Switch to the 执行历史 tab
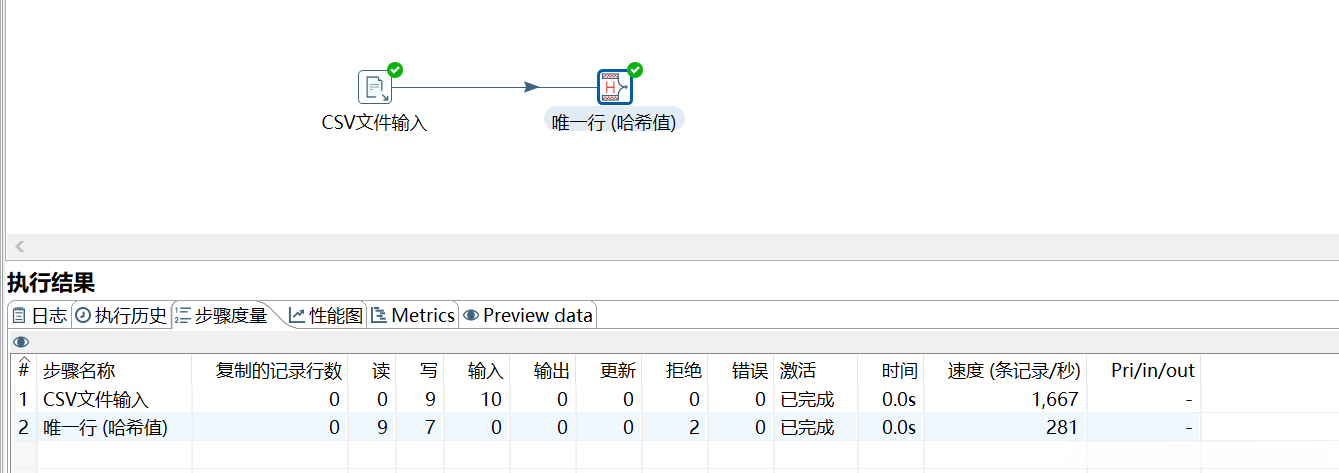The height and width of the screenshot is (473, 1339). click(121, 316)
